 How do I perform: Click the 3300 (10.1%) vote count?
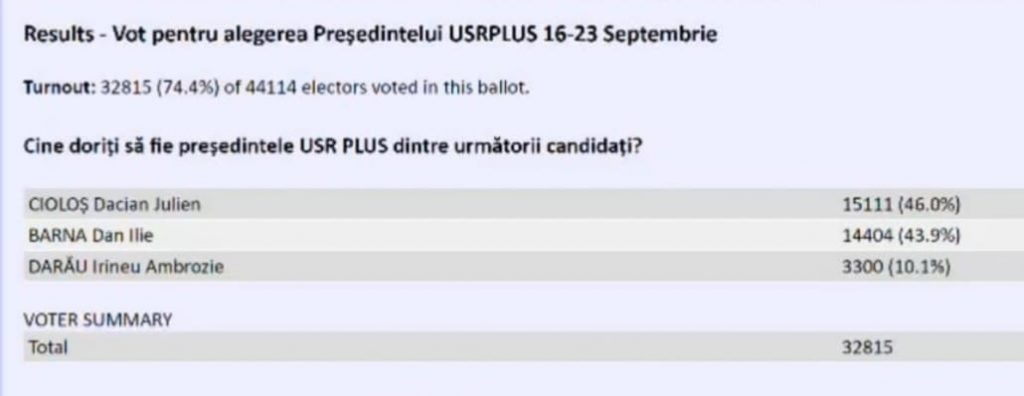(x=896, y=267)
